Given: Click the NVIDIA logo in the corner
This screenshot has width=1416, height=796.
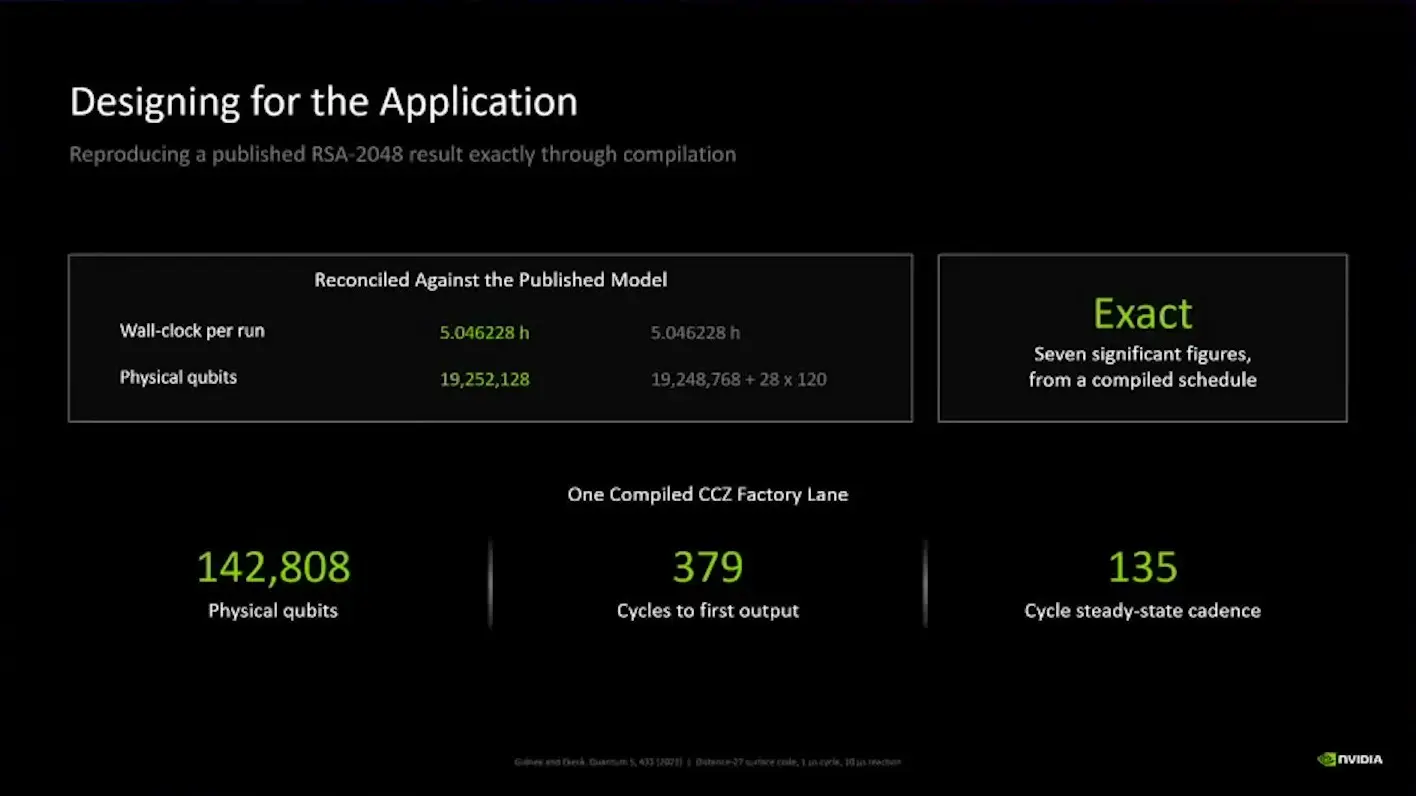Looking at the screenshot, I should [x=1350, y=759].
